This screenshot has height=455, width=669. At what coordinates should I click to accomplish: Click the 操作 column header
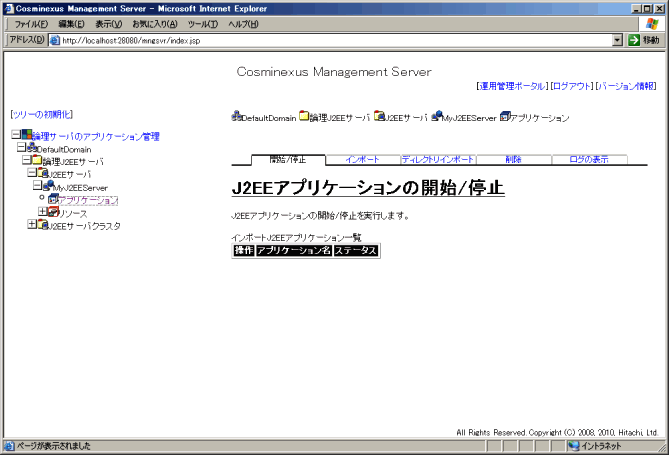(x=244, y=251)
